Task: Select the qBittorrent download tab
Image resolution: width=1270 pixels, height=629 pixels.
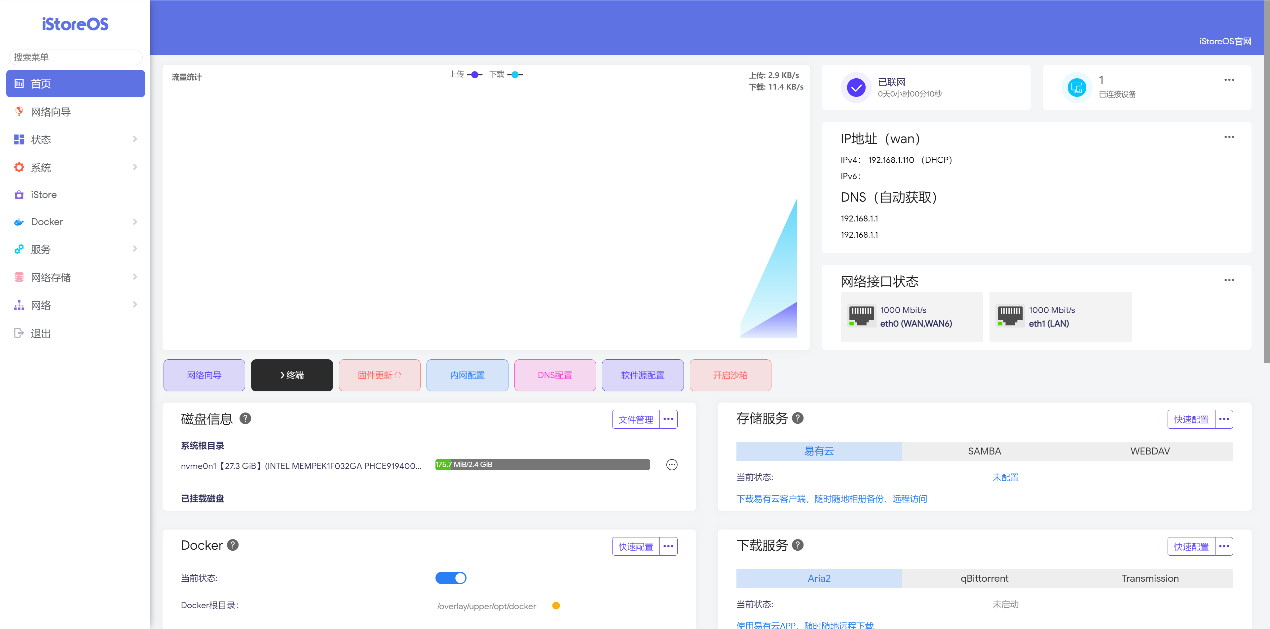Action: [984, 578]
